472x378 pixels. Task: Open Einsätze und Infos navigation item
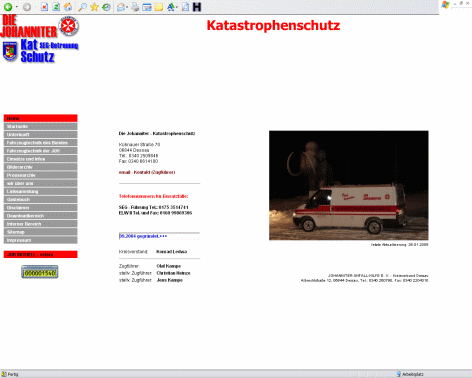[40, 159]
